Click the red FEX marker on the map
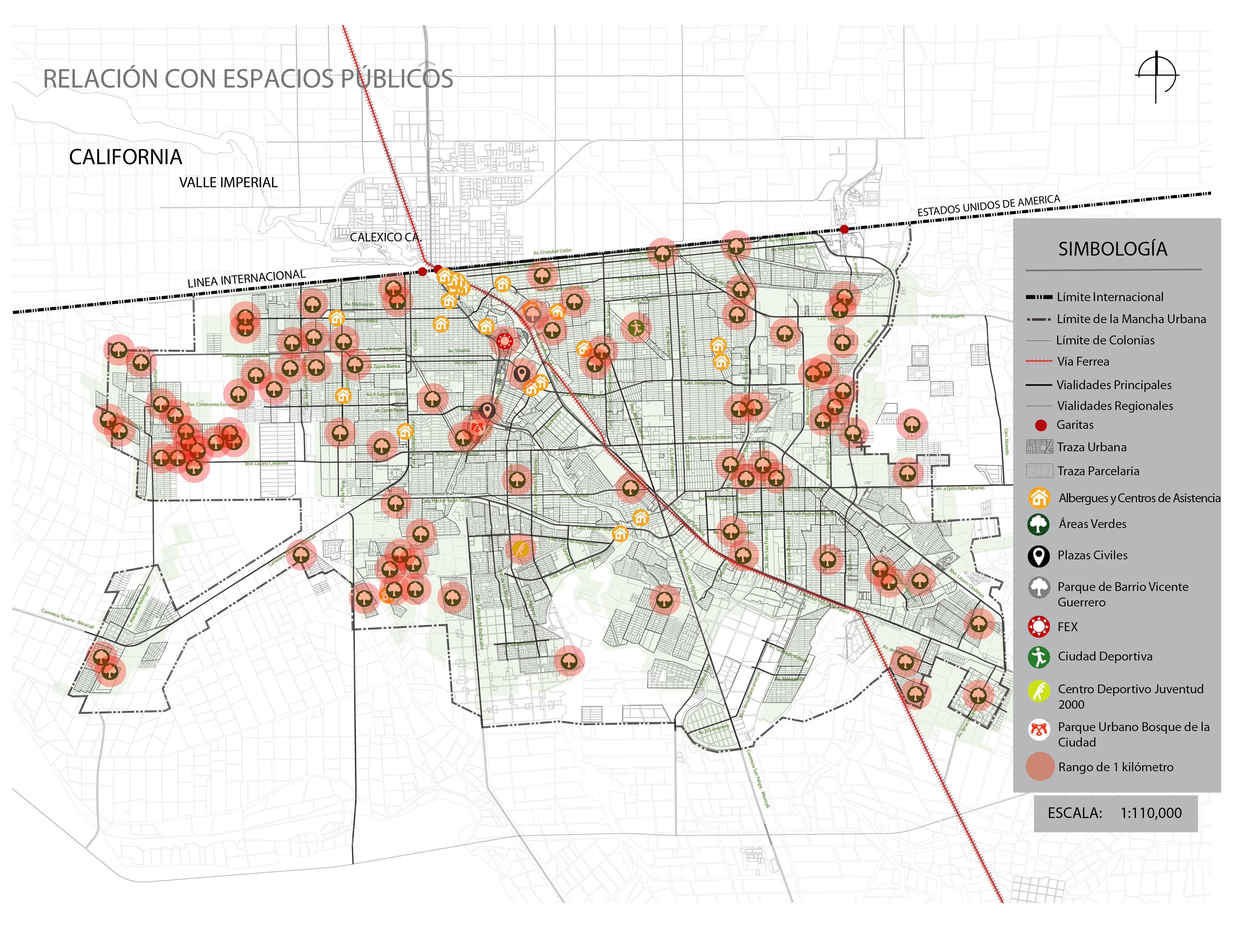1233x952 pixels. [504, 341]
